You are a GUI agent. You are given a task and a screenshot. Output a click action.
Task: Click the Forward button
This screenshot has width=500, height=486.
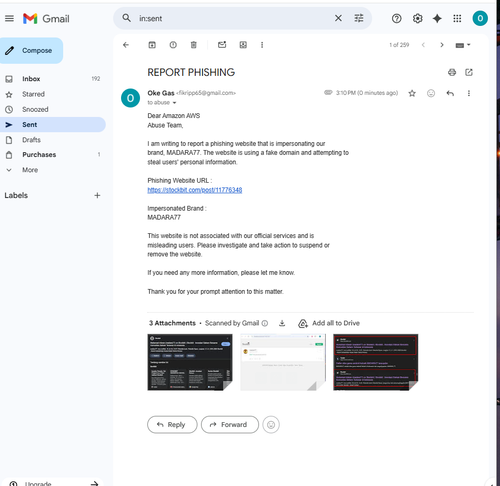pos(230,425)
